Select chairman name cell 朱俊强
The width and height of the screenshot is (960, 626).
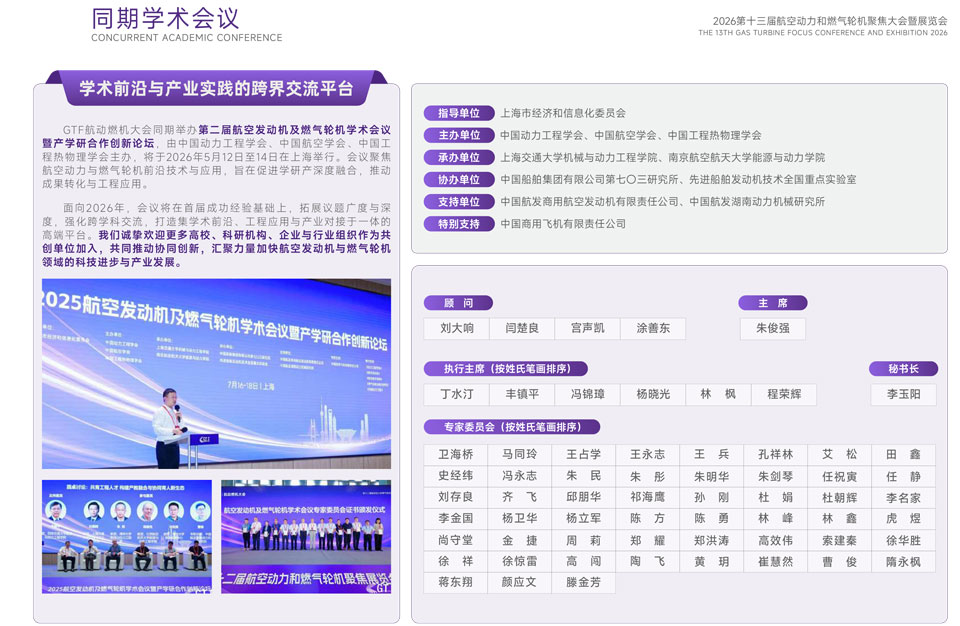(772, 328)
